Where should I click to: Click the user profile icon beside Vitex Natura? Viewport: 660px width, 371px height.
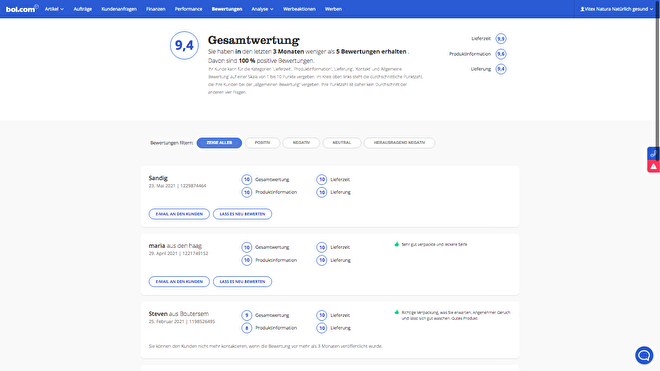[582, 9]
